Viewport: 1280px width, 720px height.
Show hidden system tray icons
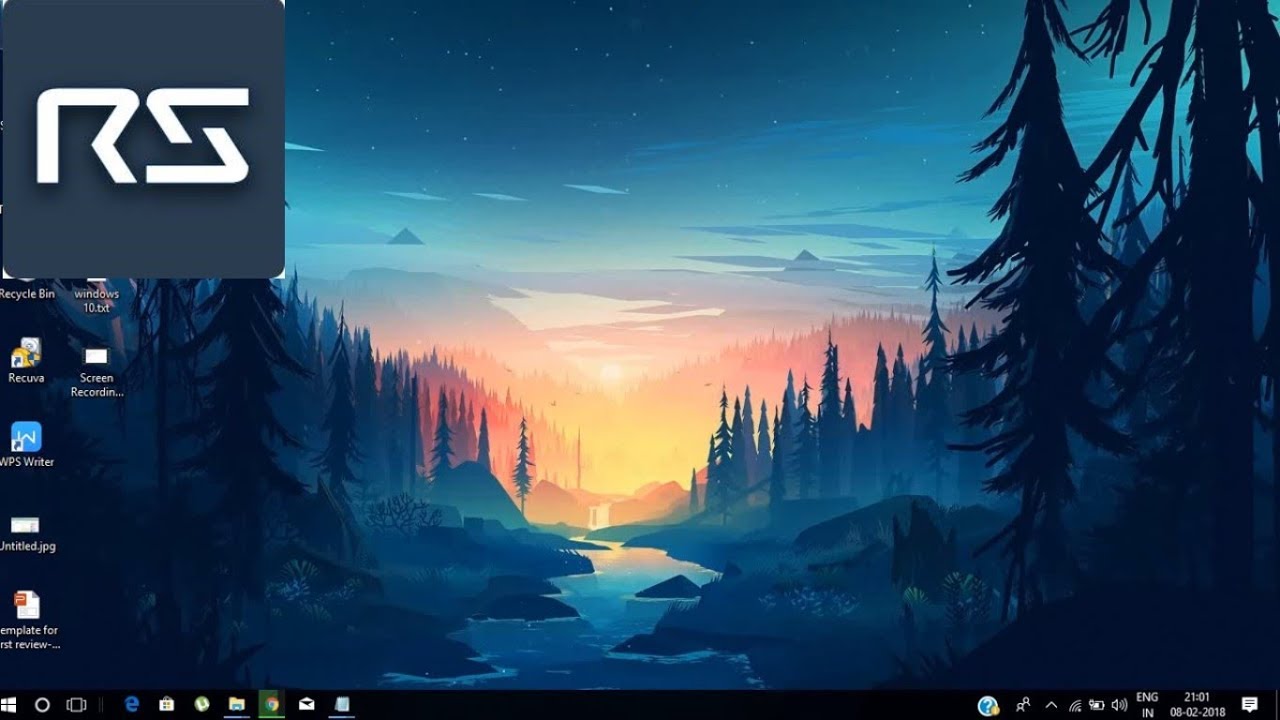coord(1051,704)
